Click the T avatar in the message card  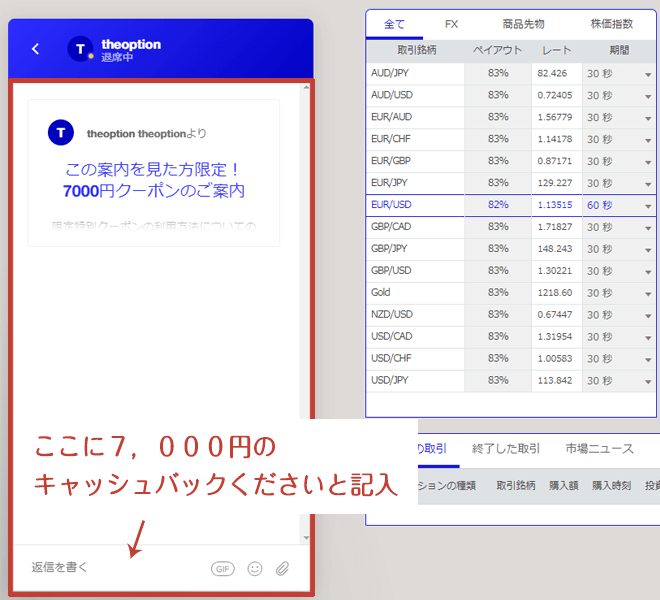point(61,133)
